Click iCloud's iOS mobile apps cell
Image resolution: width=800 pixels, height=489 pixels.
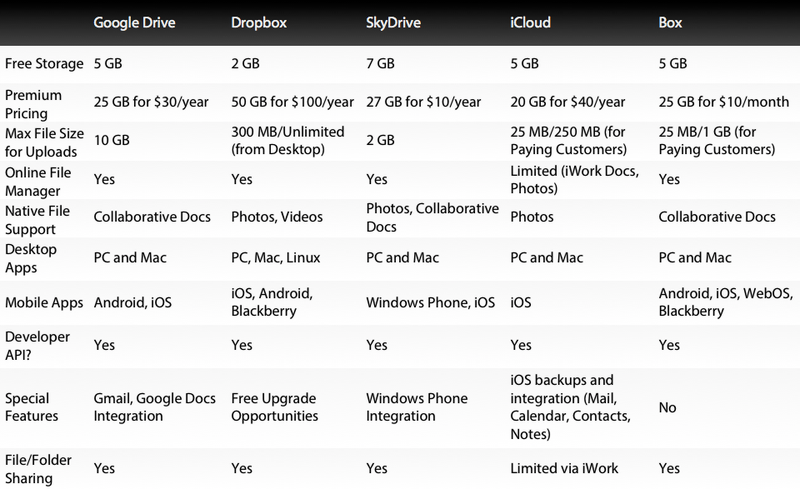(520, 303)
